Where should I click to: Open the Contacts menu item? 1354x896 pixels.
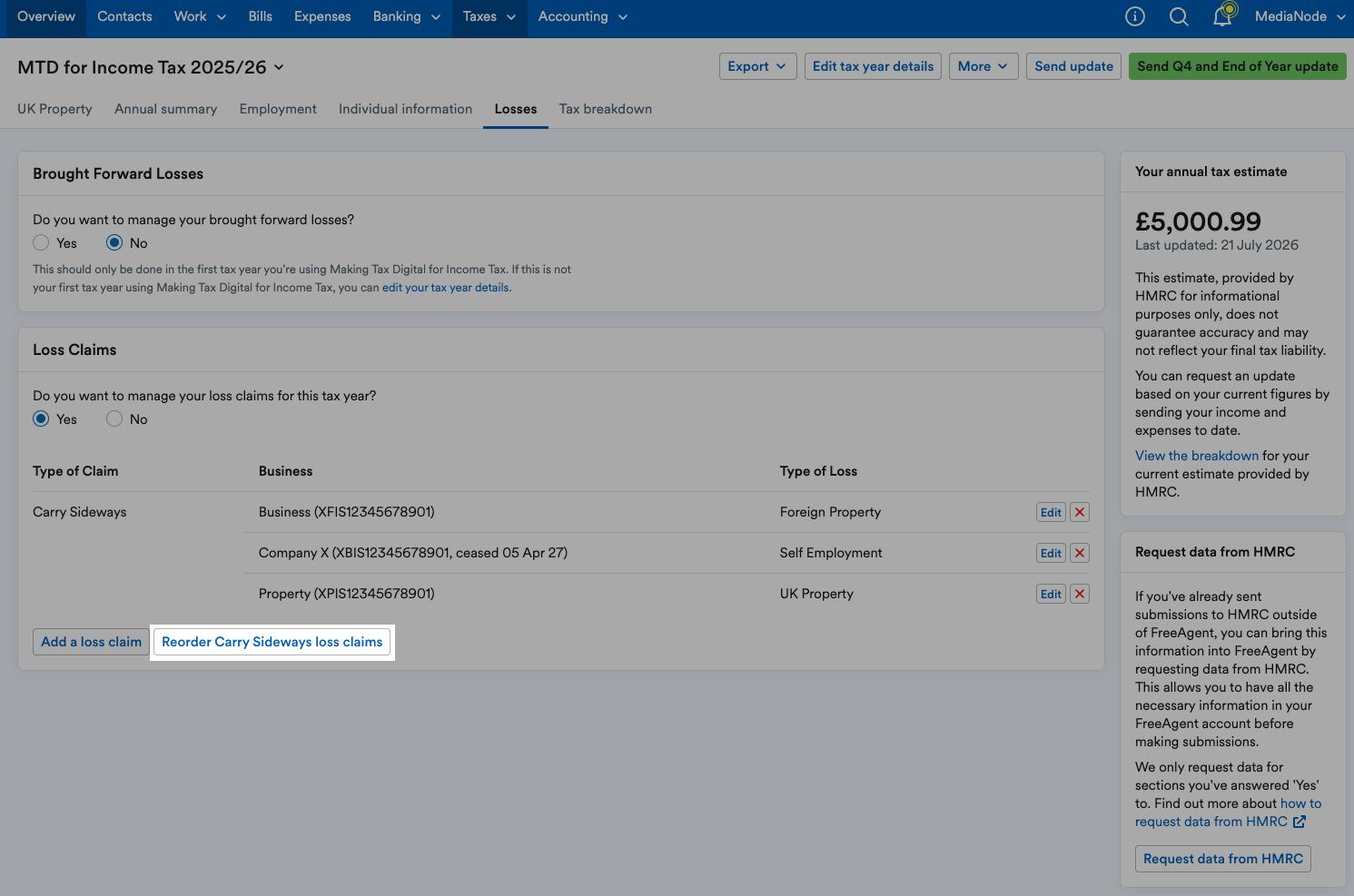124,16
